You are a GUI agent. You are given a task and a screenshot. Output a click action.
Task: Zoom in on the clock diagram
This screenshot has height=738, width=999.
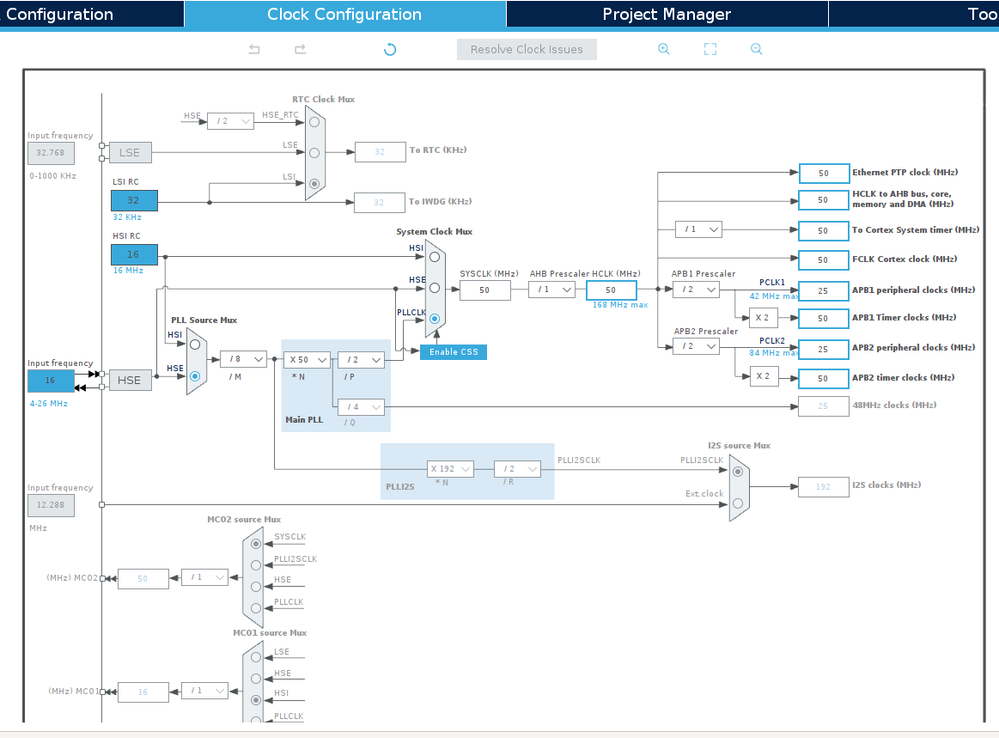pyautogui.click(x=663, y=48)
